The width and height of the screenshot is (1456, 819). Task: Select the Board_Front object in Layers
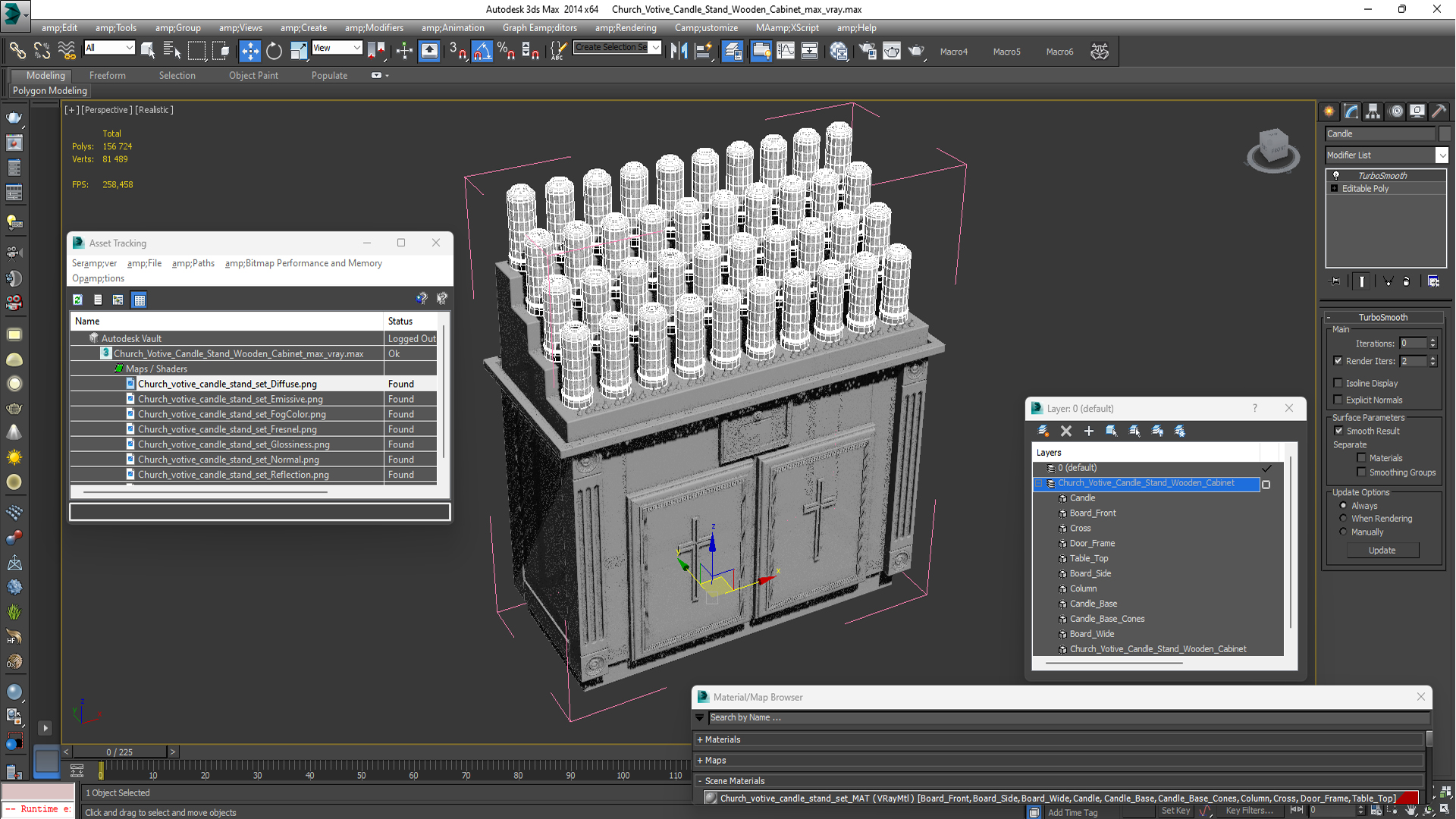pos(1092,513)
